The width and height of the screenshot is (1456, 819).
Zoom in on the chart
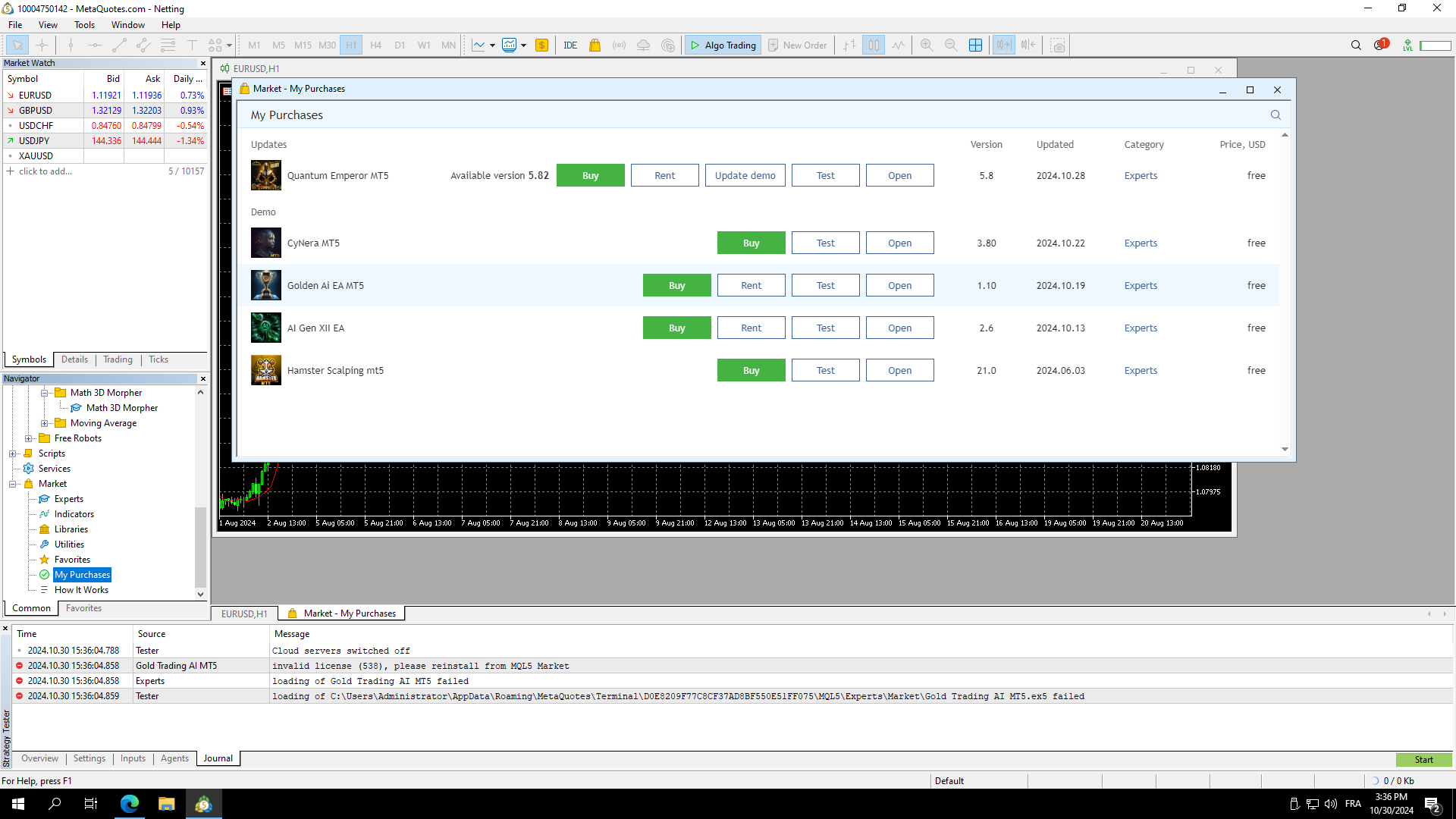click(x=927, y=45)
